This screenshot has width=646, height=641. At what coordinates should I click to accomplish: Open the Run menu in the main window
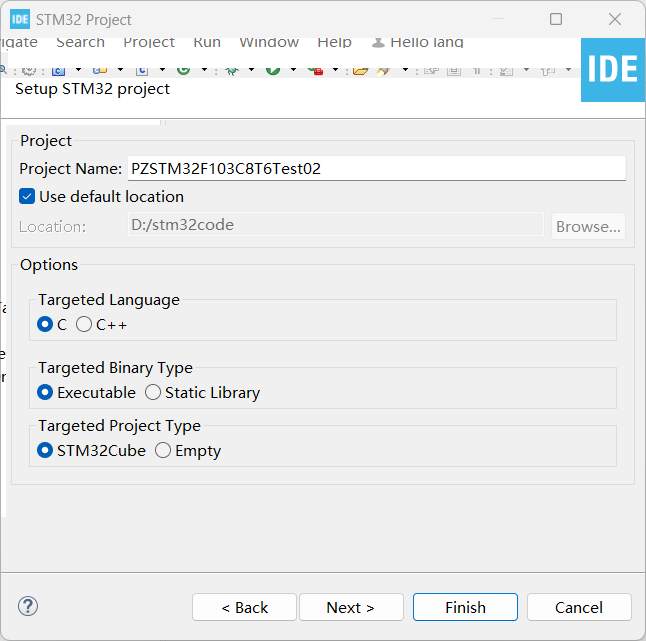[x=207, y=42]
